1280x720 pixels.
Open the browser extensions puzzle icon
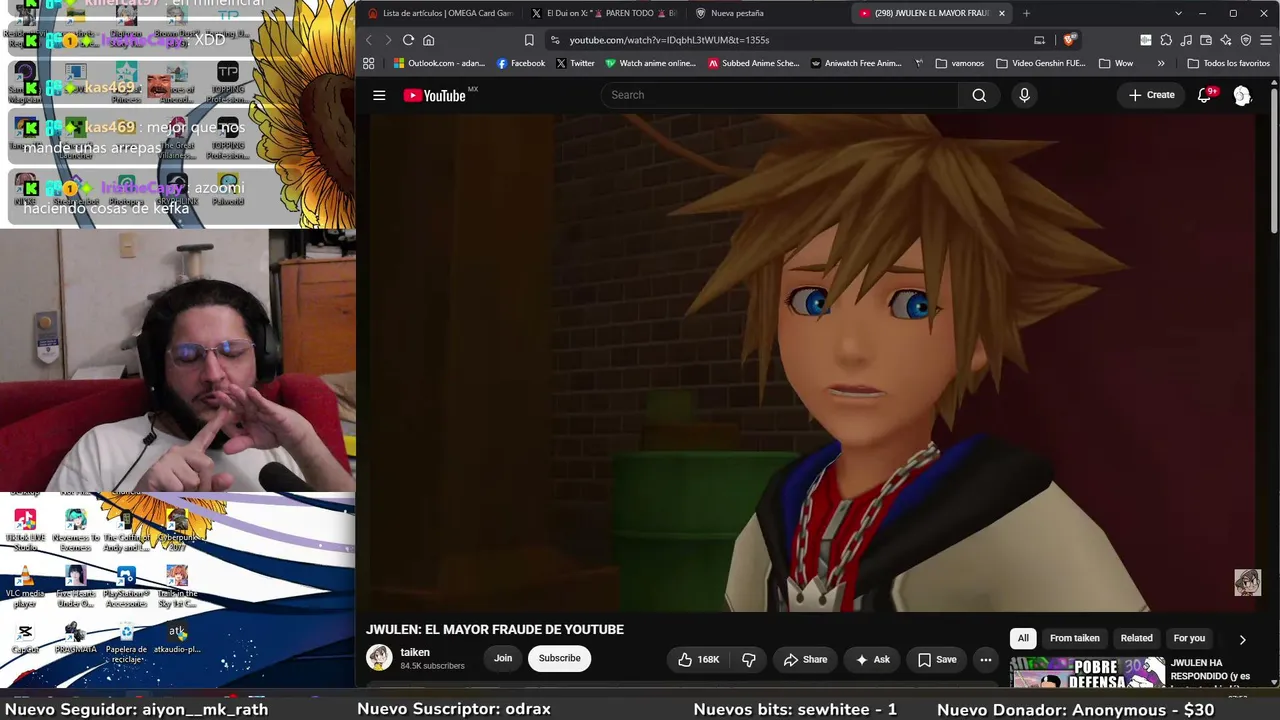coord(1166,40)
